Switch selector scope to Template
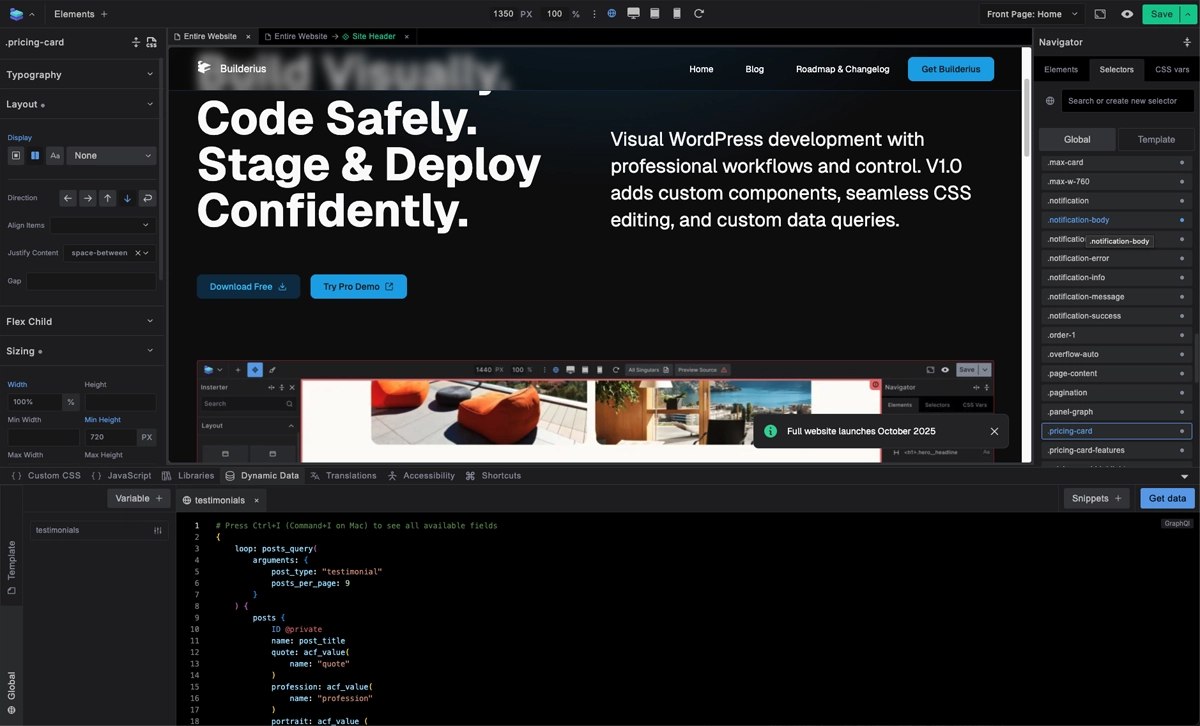The height and width of the screenshot is (726, 1200). pos(1155,139)
